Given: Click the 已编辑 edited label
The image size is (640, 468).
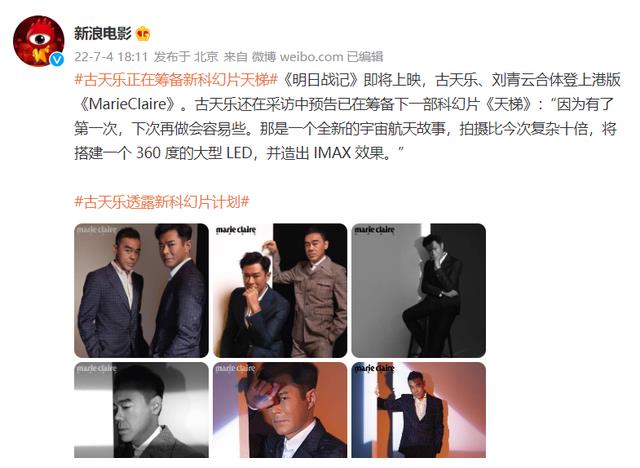Looking at the screenshot, I should (365, 57).
